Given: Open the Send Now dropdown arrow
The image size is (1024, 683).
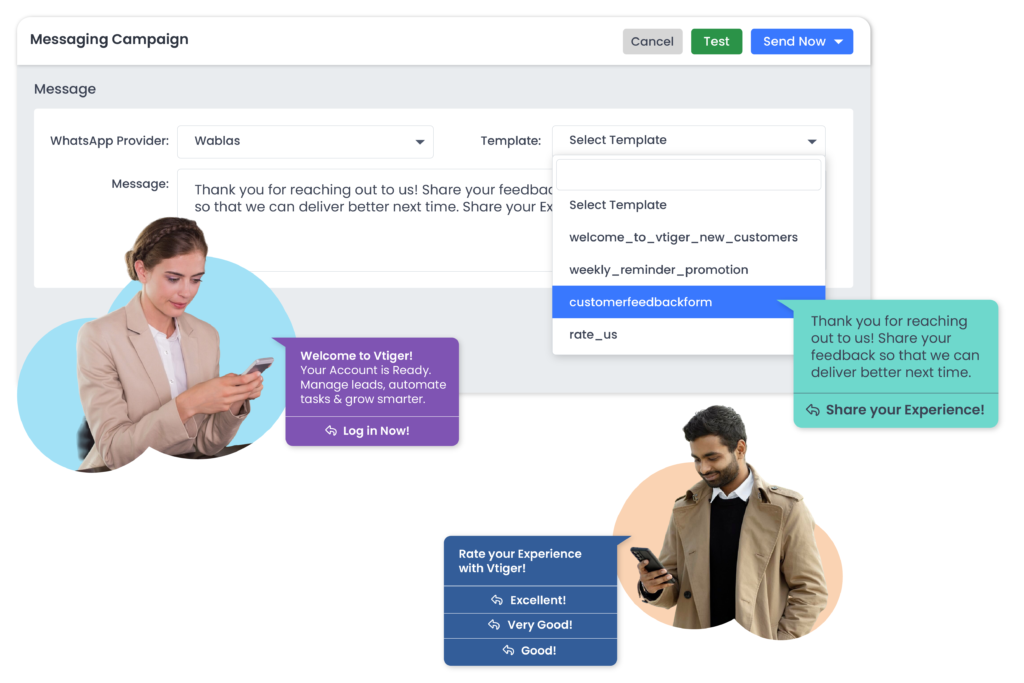Looking at the screenshot, I should [x=838, y=42].
